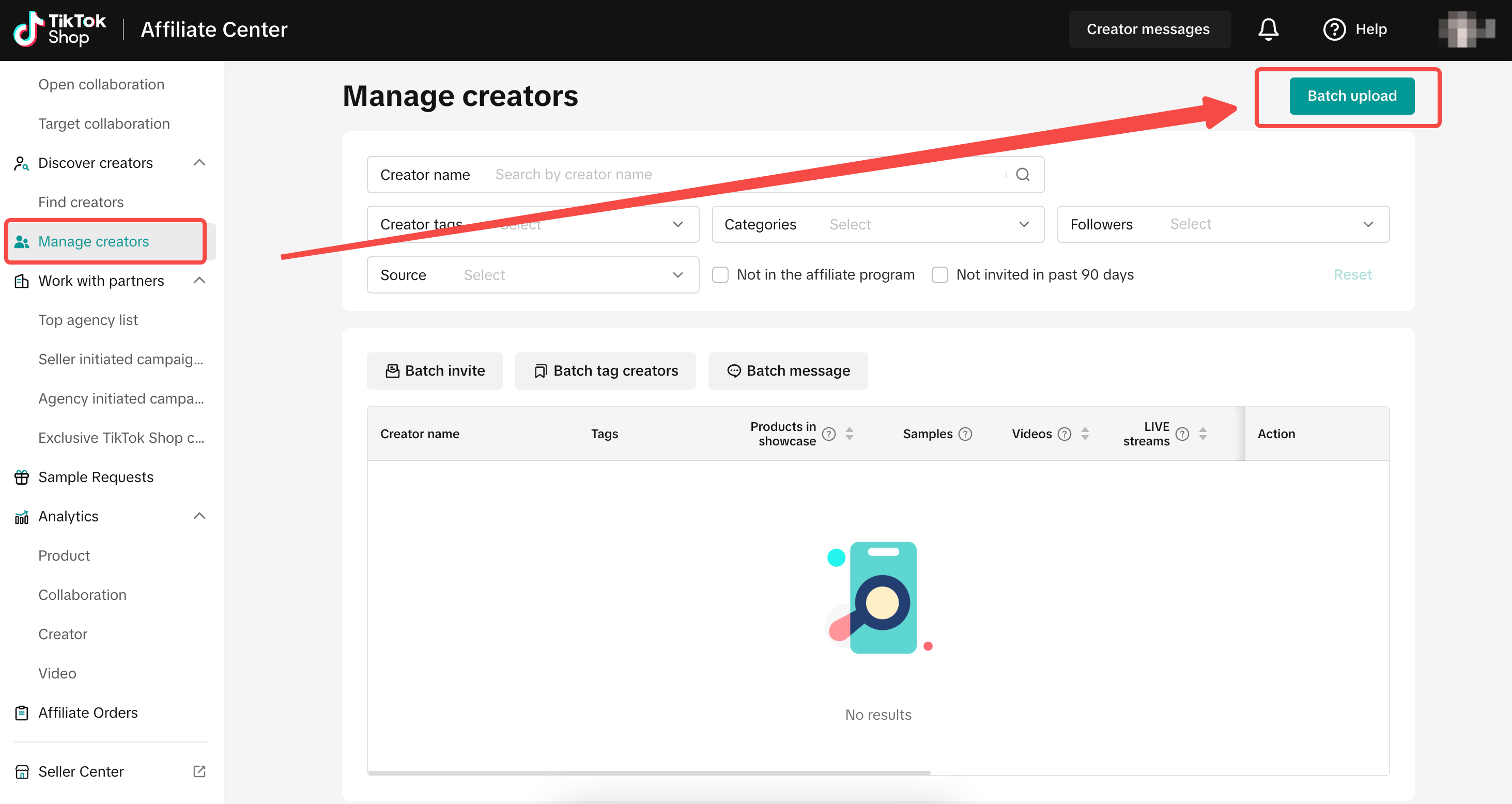This screenshot has width=1512, height=804.
Task: Click the Batch invite button
Action: pyautogui.click(x=435, y=371)
